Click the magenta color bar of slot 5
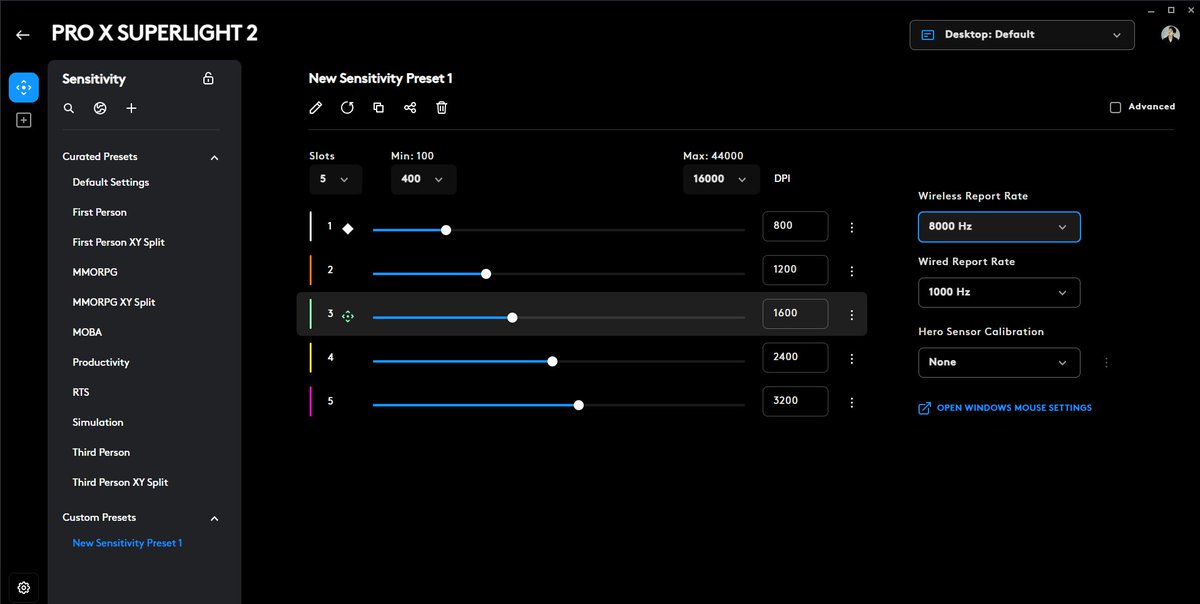Image resolution: width=1200 pixels, height=604 pixels. pyautogui.click(x=311, y=401)
